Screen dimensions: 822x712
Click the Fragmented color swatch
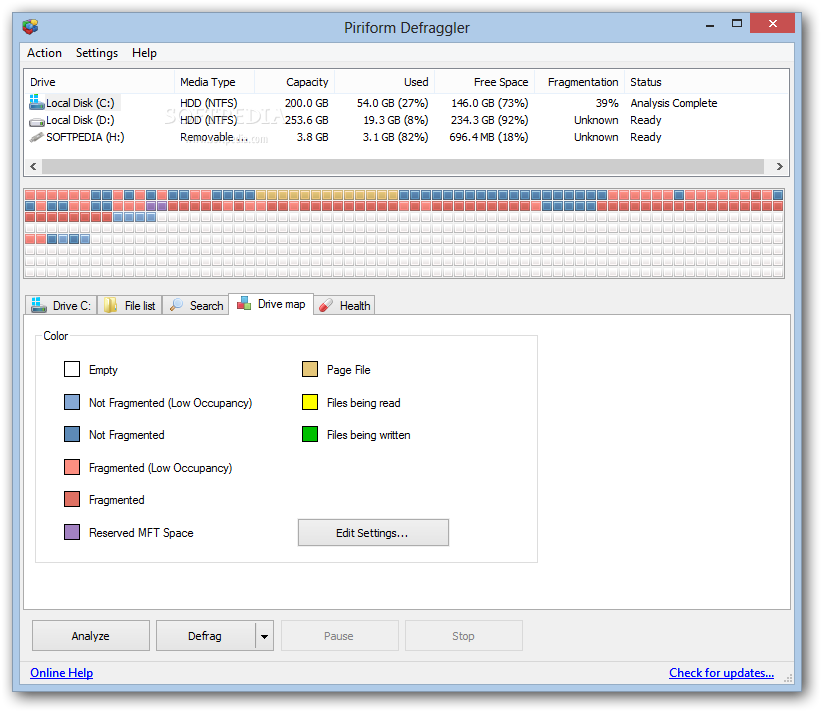(x=72, y=499)
